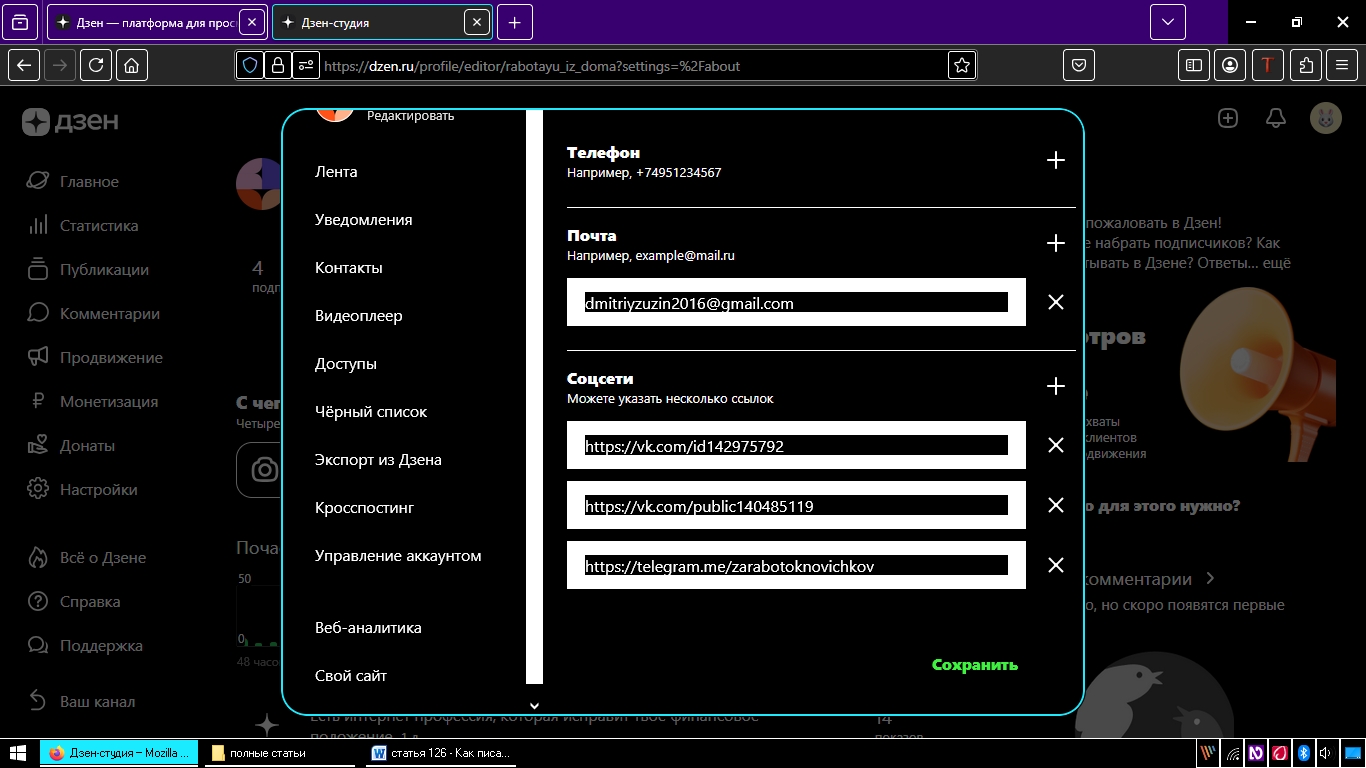Image resolution: width=1366 pixels, height=768 pixels.
Task: Create new publication with plus icon
Action: pos(1228,118)
